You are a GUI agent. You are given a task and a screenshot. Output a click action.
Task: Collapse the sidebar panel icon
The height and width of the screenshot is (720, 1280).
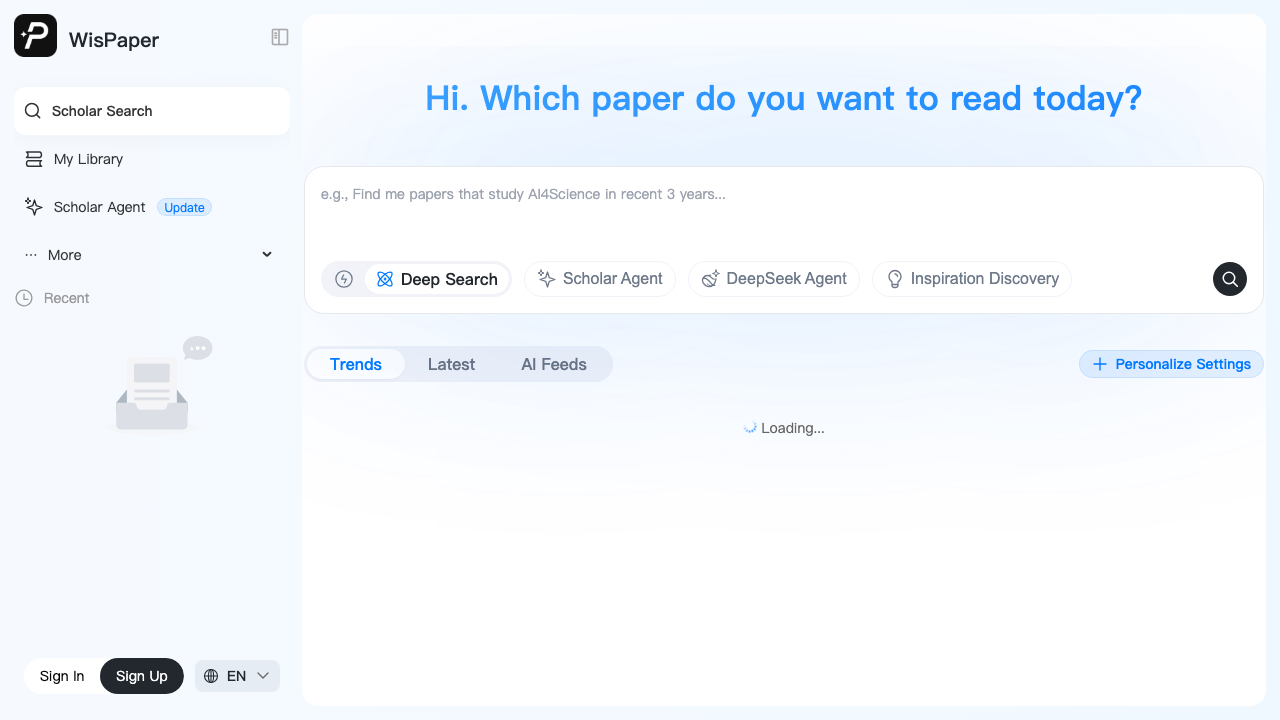tap(280, 37)
